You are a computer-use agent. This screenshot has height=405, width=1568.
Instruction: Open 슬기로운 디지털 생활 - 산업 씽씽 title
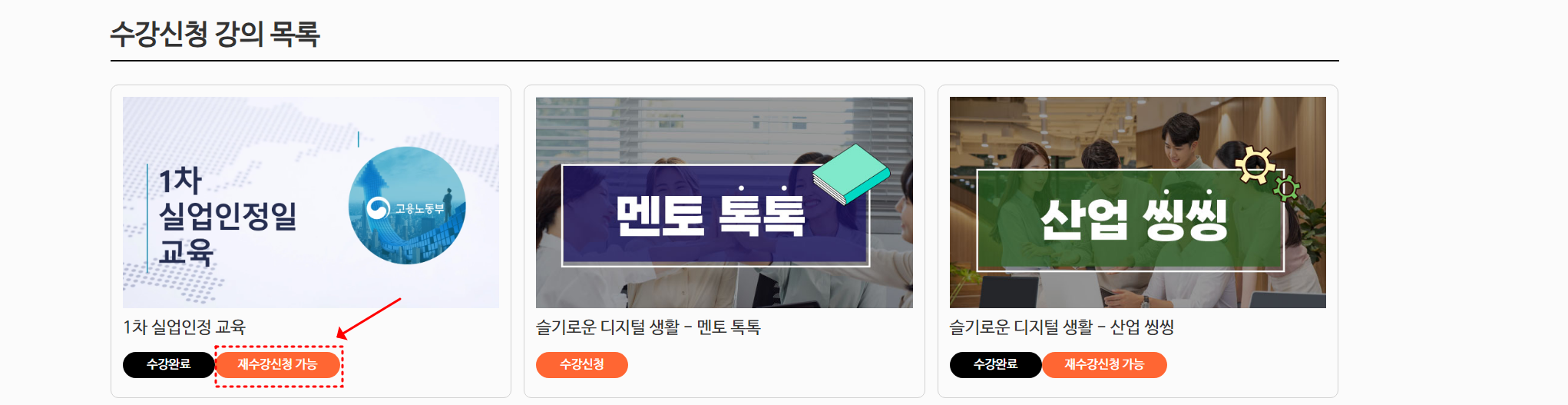pyautogui.click(x=1062, y=327)
